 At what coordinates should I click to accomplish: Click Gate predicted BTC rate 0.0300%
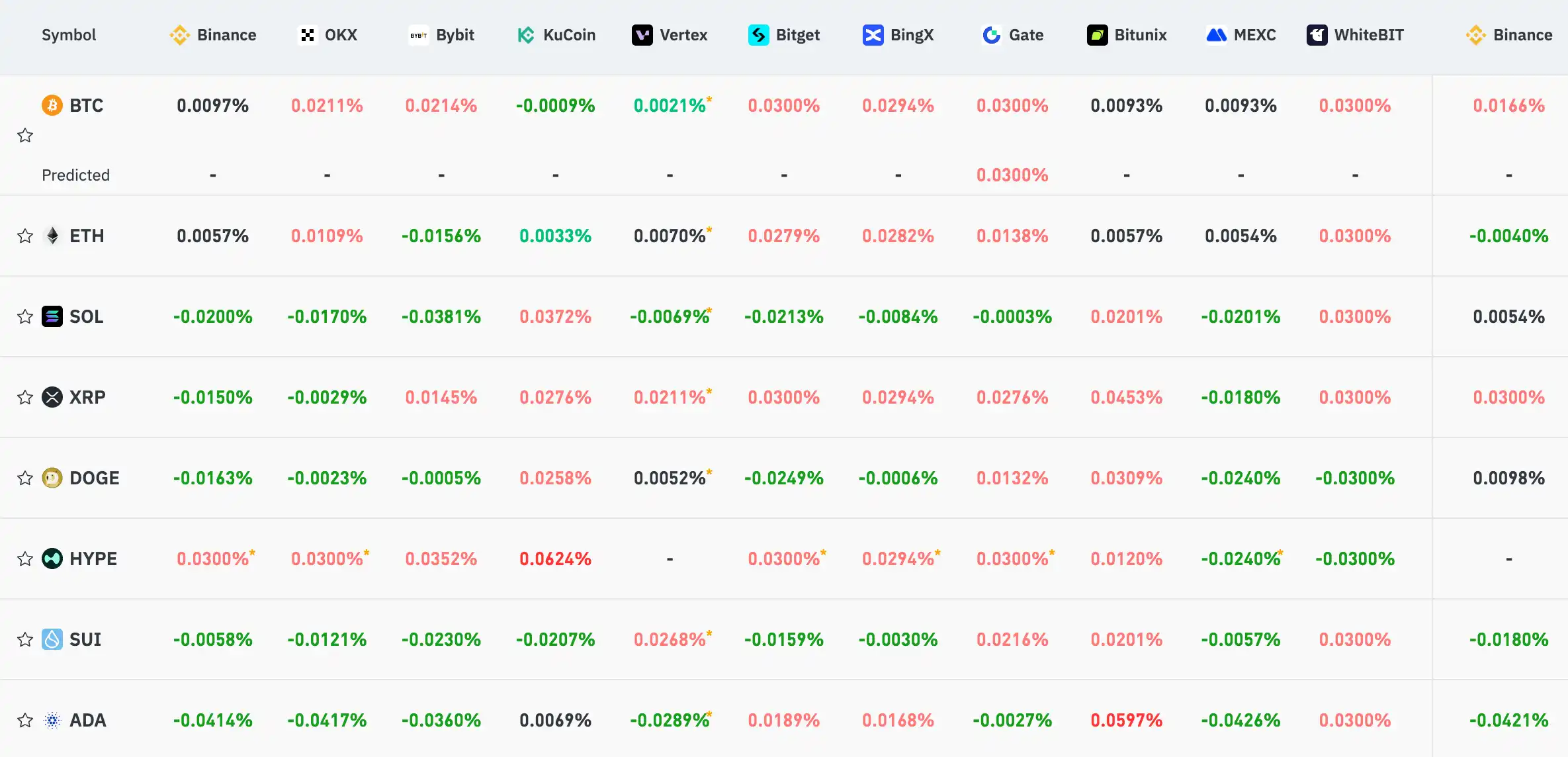[1012, 175]
